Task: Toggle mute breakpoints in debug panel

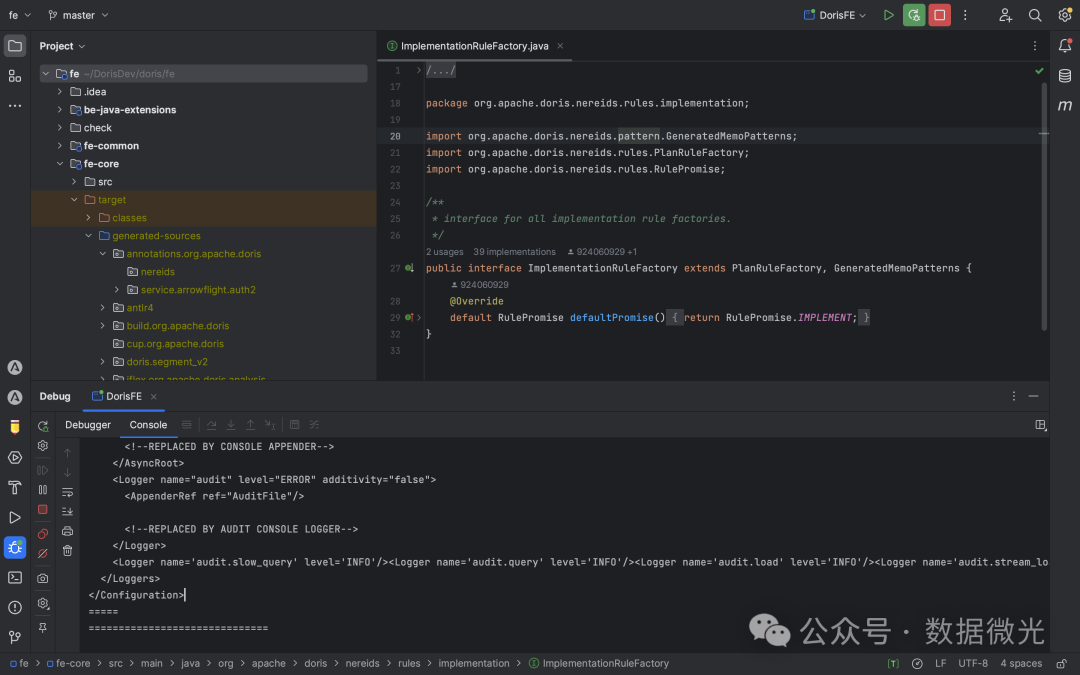Action: [43, 553]
